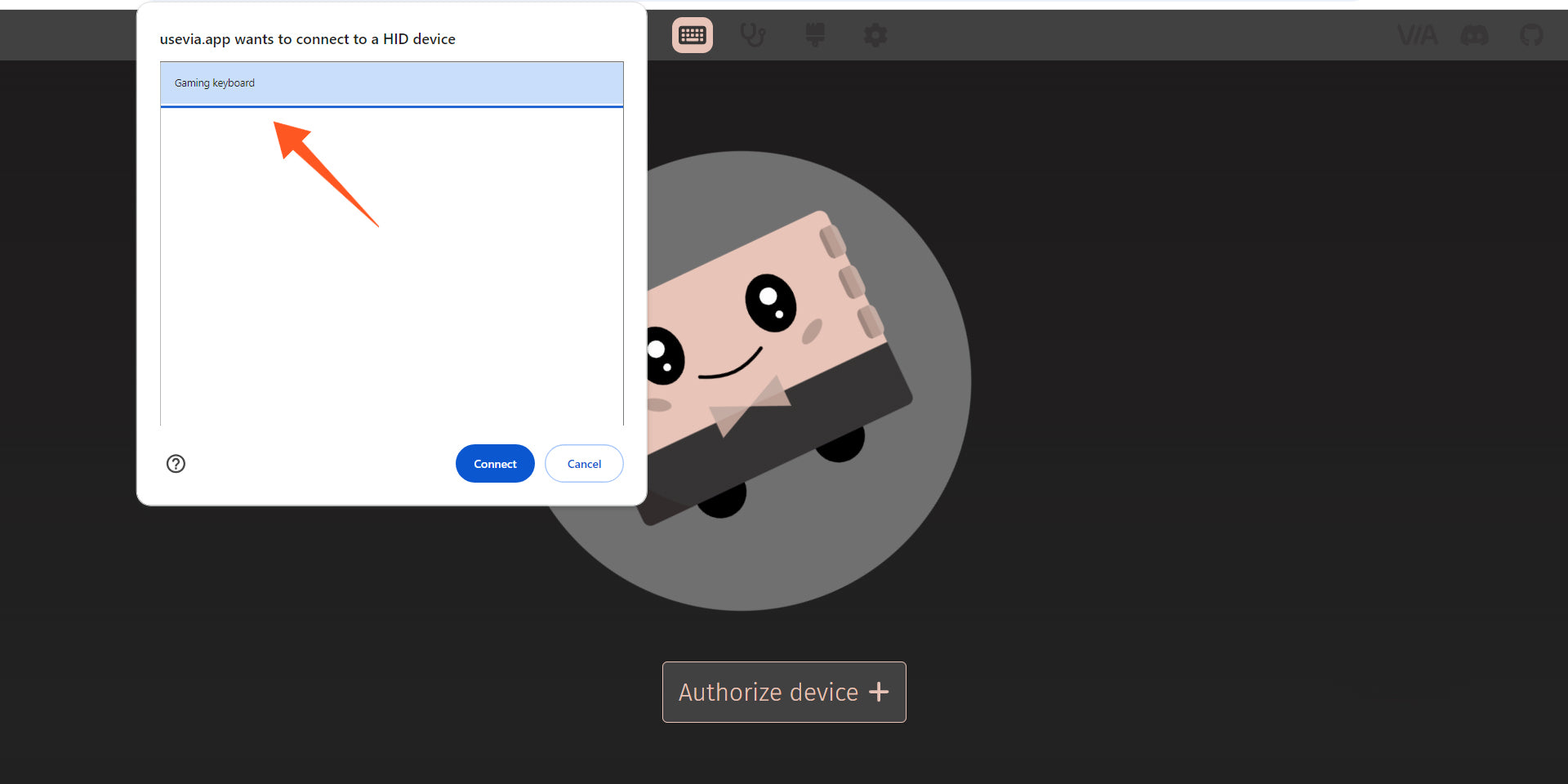
Task: Click the dialog title about HID device
Action: click(x=307, y=39)
